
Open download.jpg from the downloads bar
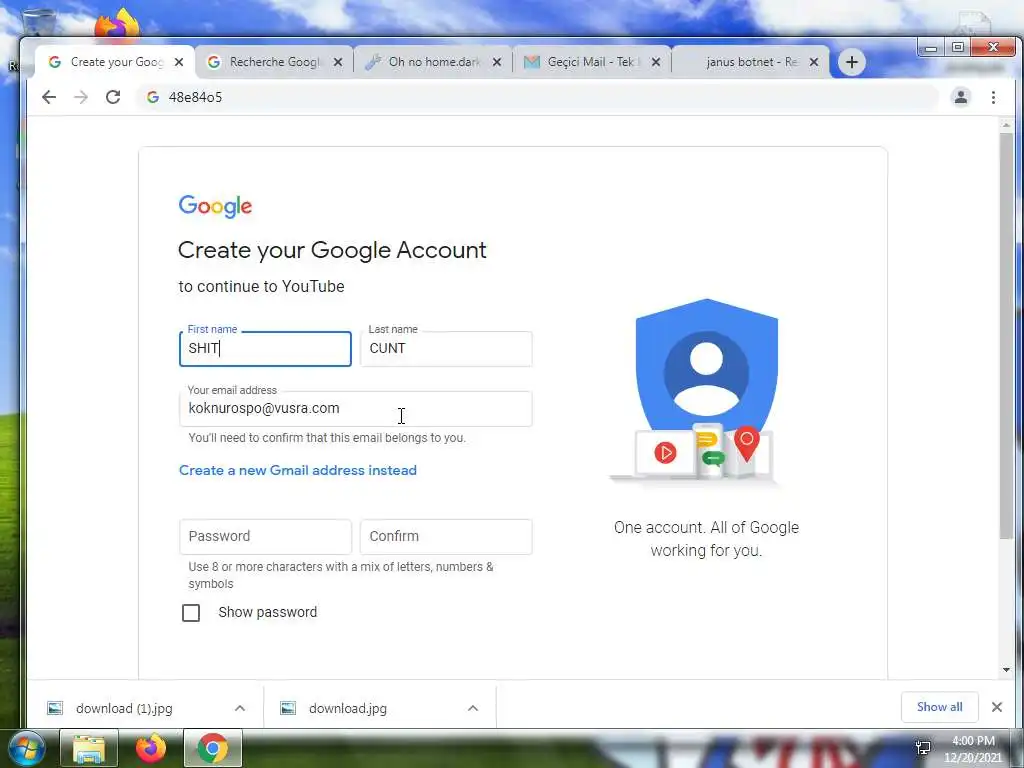point(347,709)
